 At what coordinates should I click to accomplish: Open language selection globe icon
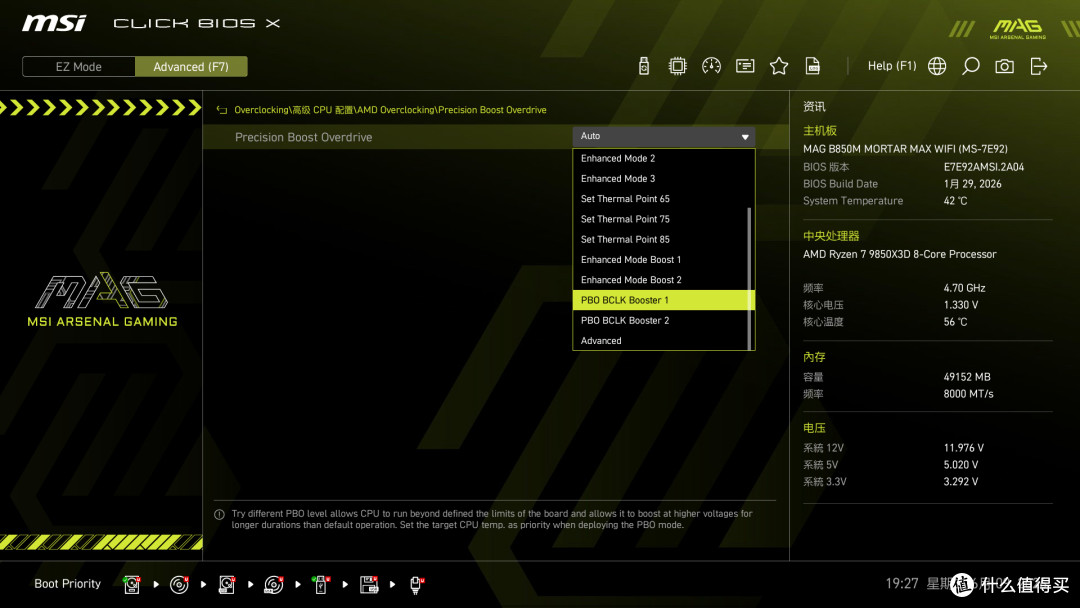(x=937, y=66)
